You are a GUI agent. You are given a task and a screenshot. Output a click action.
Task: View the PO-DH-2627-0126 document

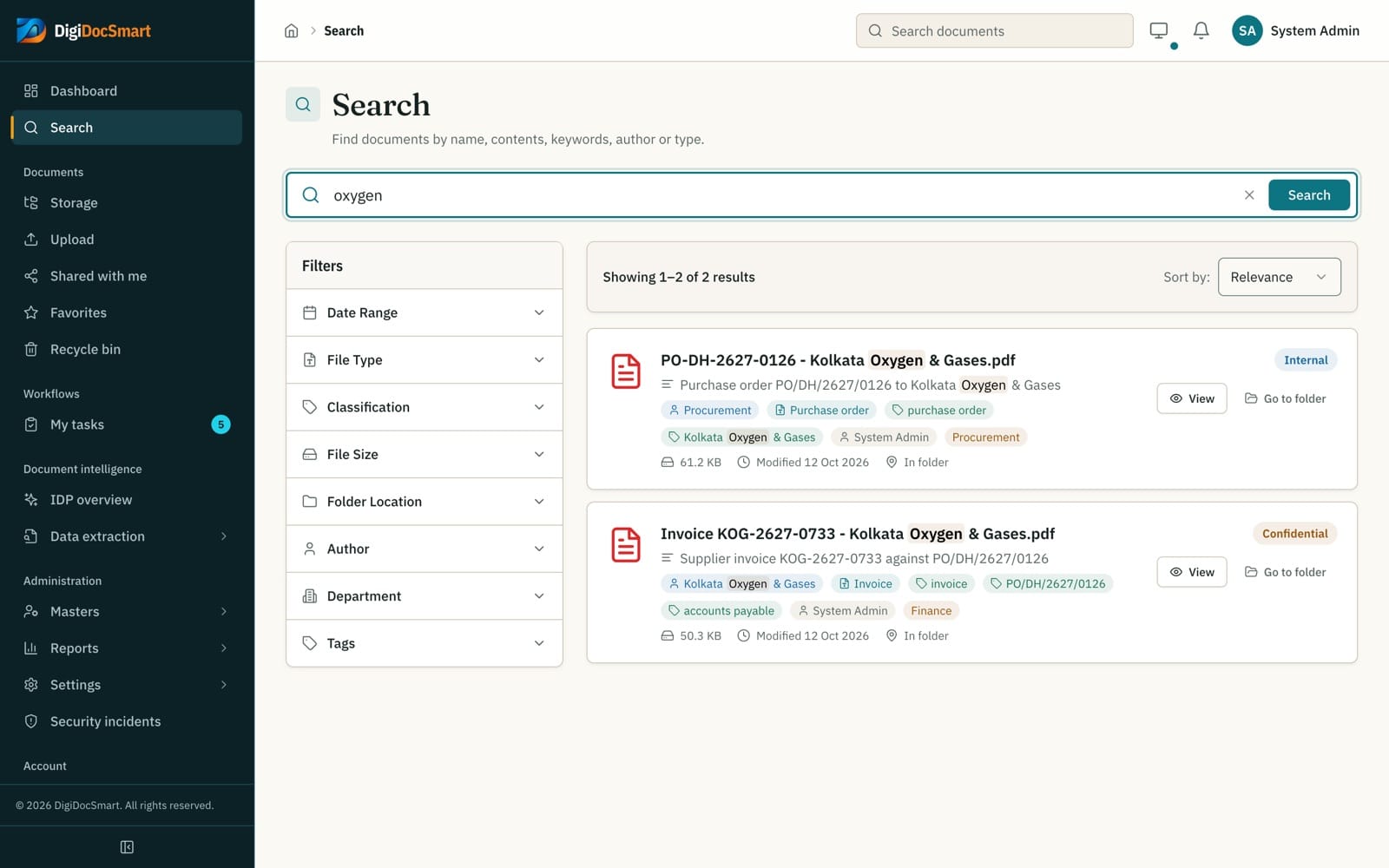click(x=1191, y=398)
